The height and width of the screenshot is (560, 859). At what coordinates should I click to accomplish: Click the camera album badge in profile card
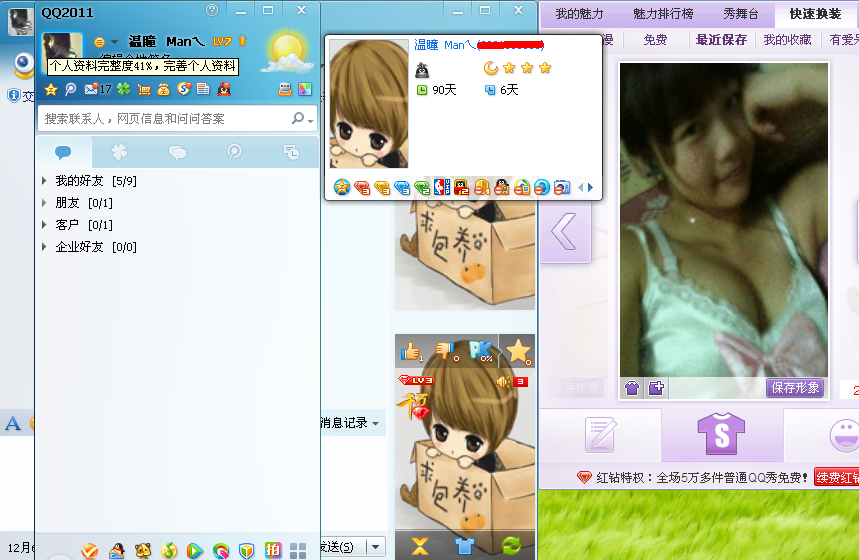562,187
